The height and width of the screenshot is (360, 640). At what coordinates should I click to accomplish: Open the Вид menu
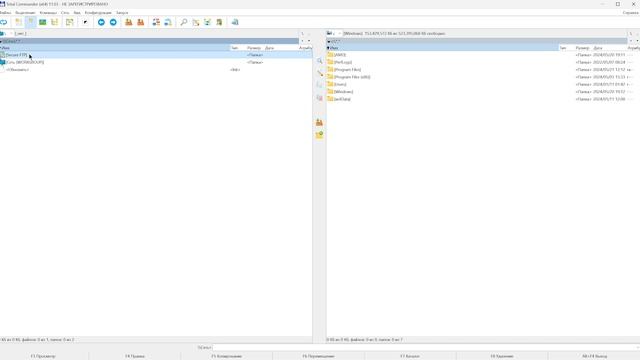click(77, 13)
